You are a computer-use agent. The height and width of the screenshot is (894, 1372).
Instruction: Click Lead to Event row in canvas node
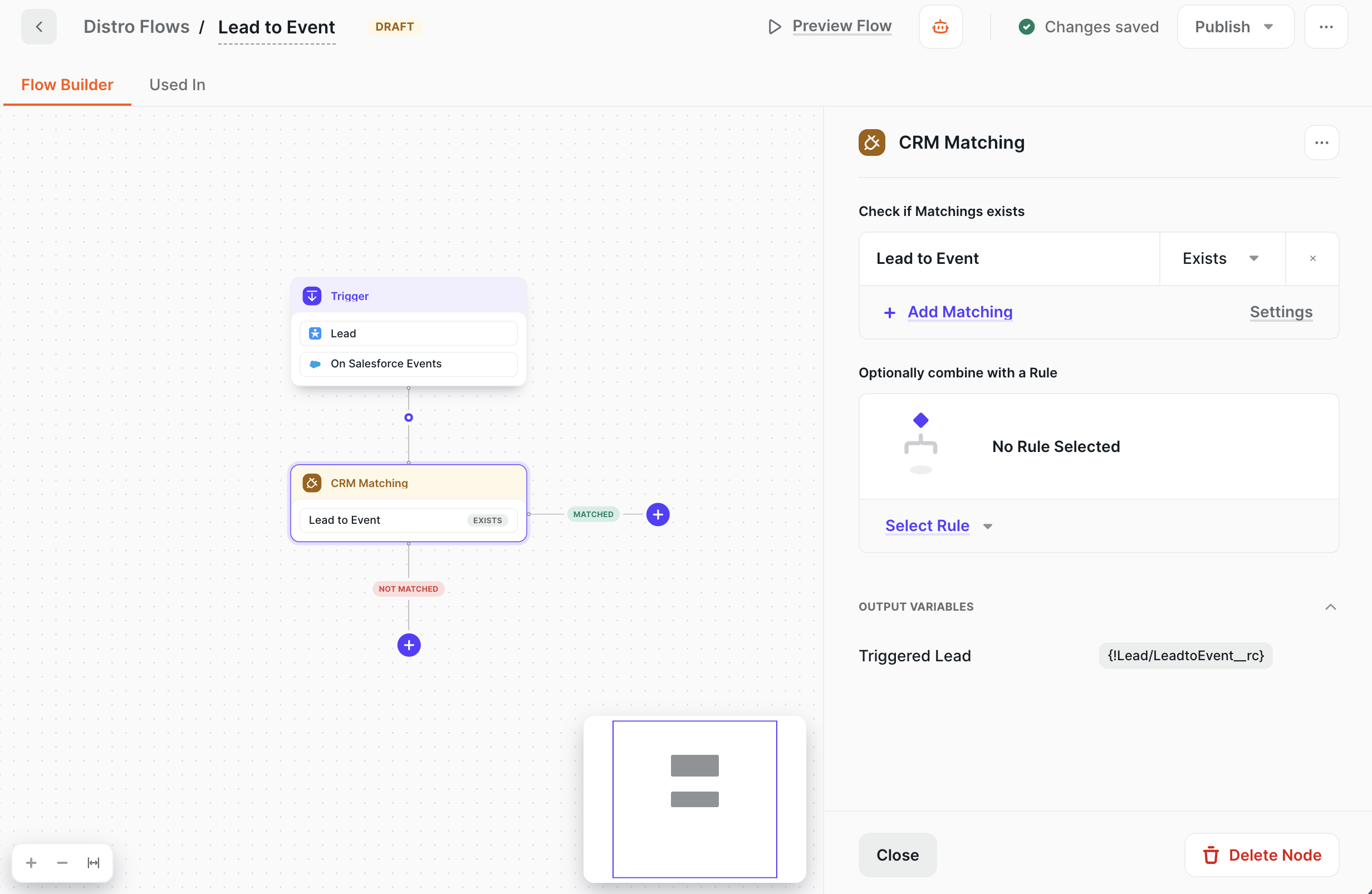click(408, 520)
